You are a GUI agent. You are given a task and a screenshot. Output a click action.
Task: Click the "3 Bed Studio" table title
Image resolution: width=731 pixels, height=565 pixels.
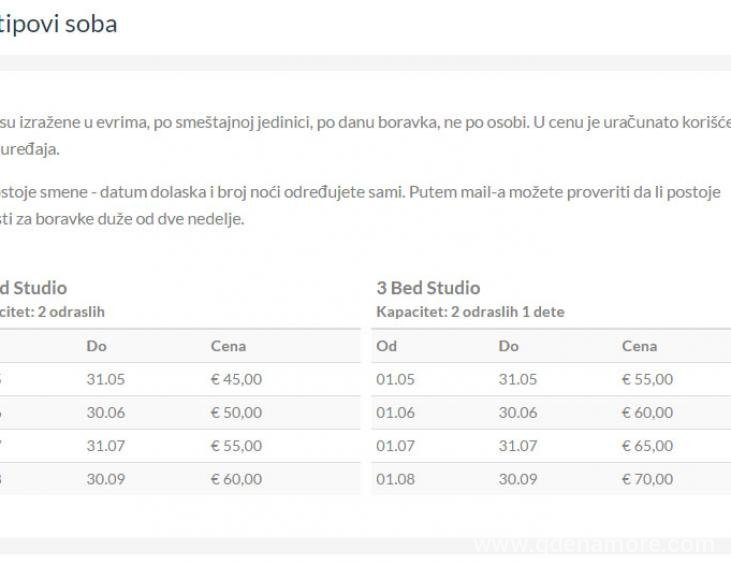click(x=428, y=288)
